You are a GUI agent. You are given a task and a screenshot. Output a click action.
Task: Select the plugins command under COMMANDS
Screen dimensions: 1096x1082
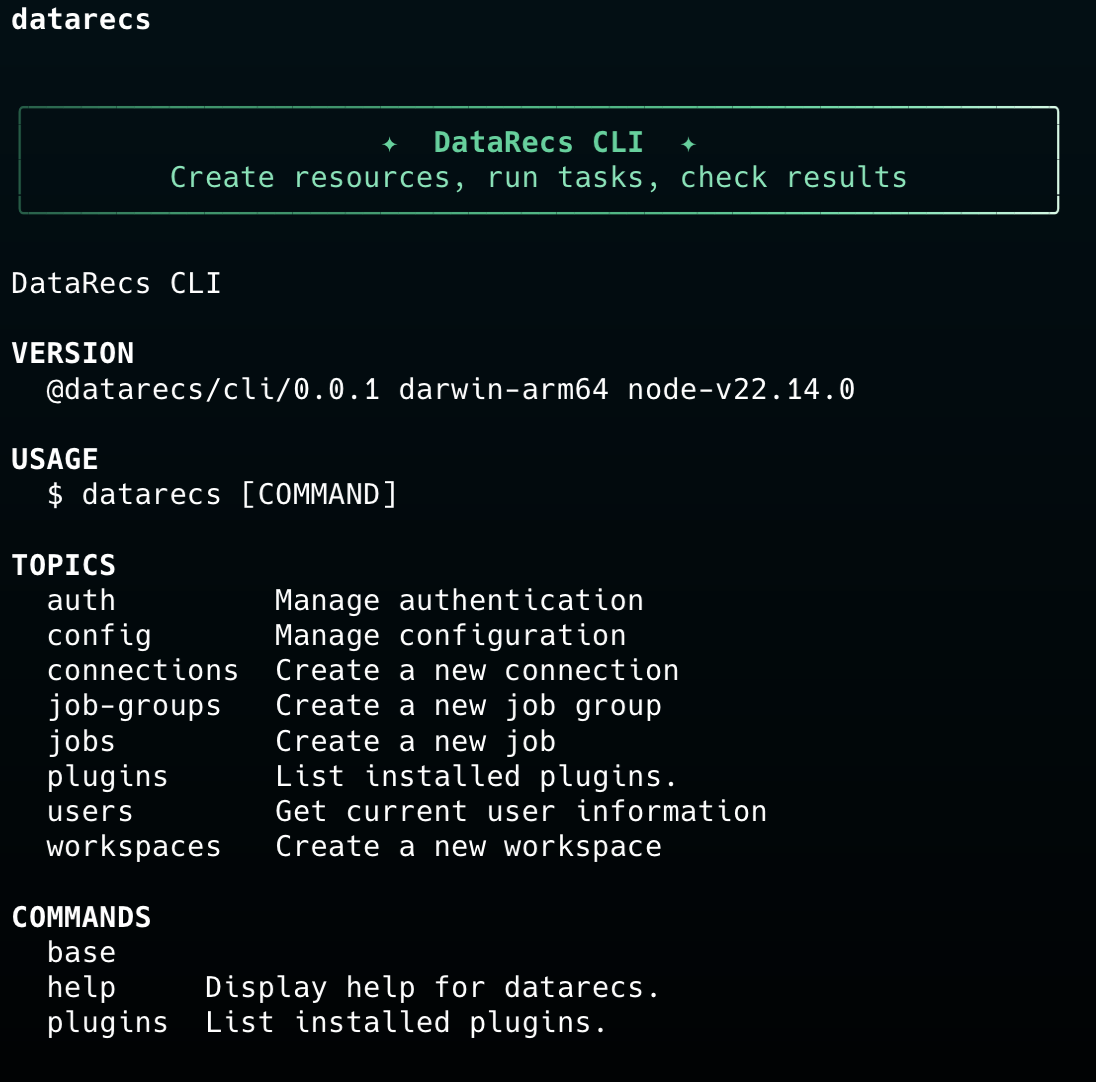107,1022
